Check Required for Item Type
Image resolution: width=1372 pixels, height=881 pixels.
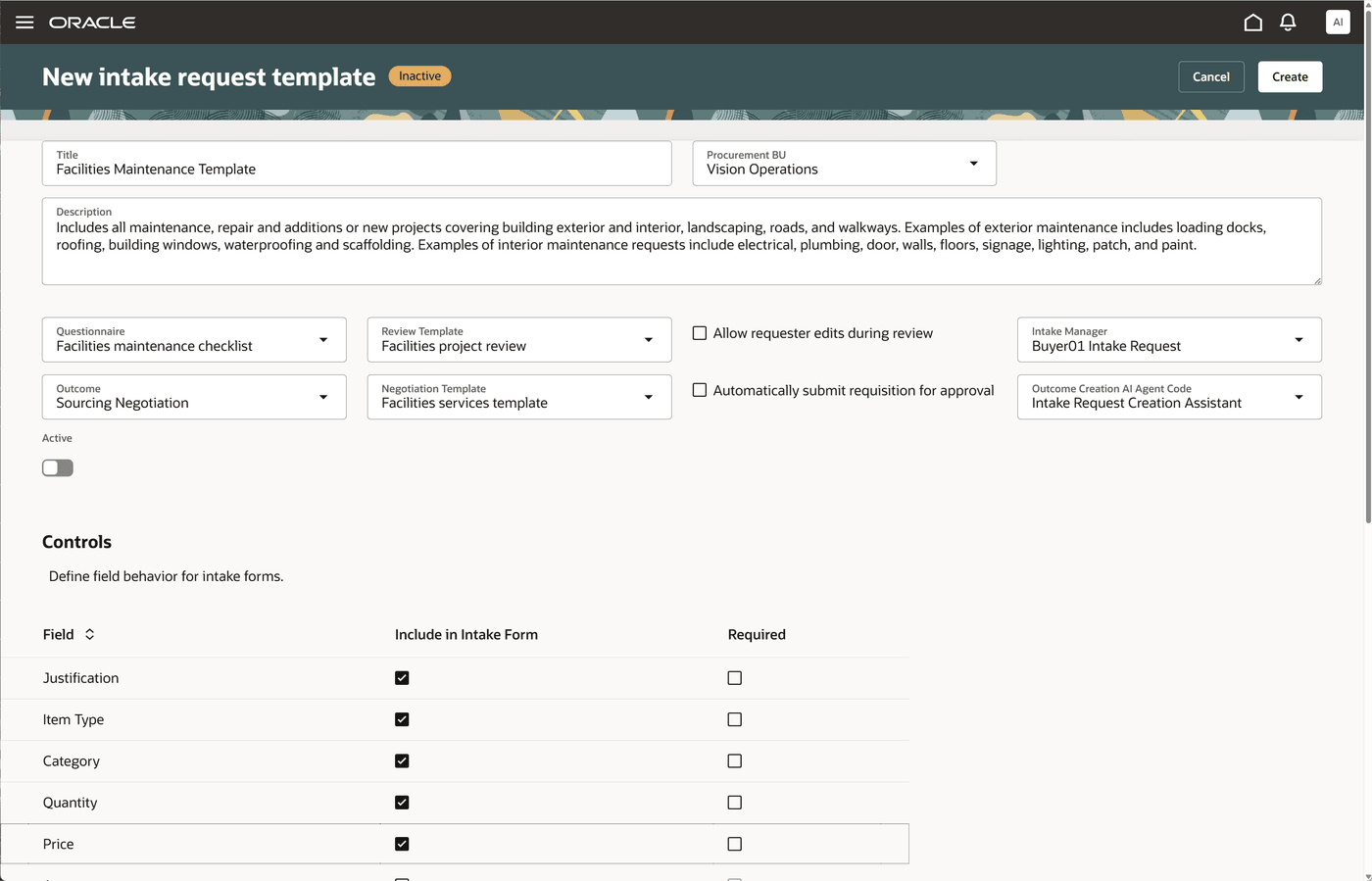[x=735, y=719]
